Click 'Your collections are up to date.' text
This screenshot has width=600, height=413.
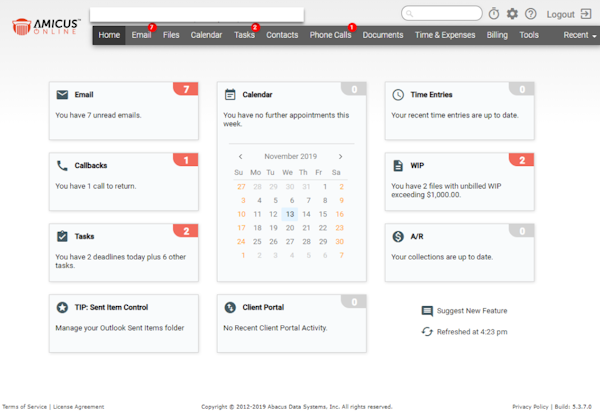pyautogui.click(x=442, y=257)
